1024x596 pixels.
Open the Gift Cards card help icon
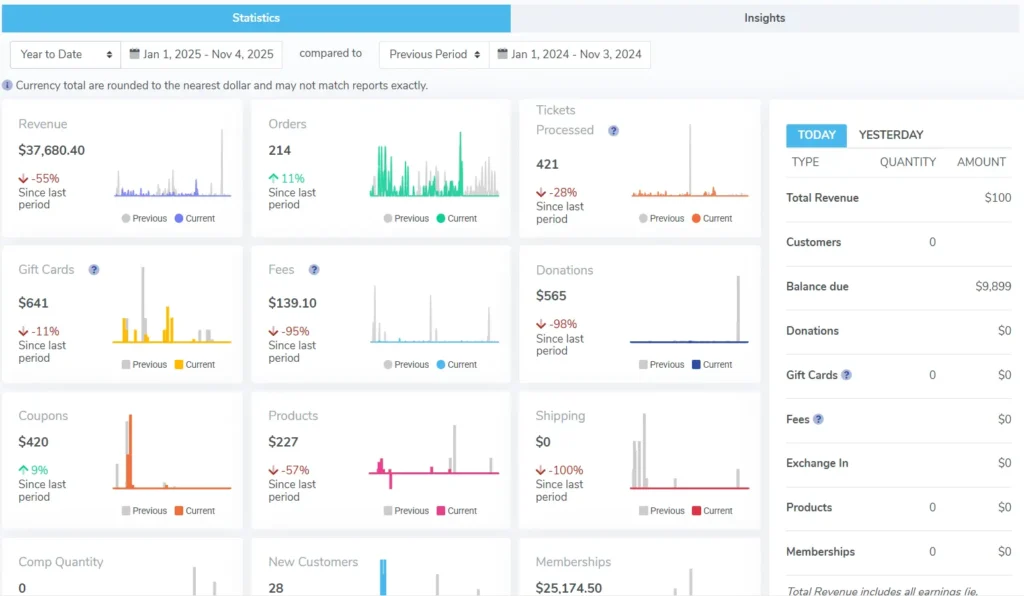pyautogui.click(x=94, y=270)
